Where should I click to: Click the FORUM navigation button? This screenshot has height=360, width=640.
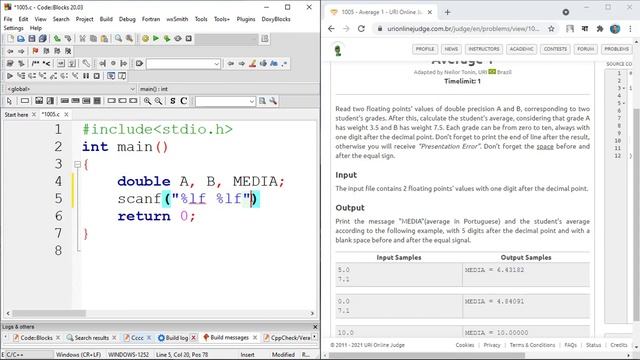pos(585,49)
